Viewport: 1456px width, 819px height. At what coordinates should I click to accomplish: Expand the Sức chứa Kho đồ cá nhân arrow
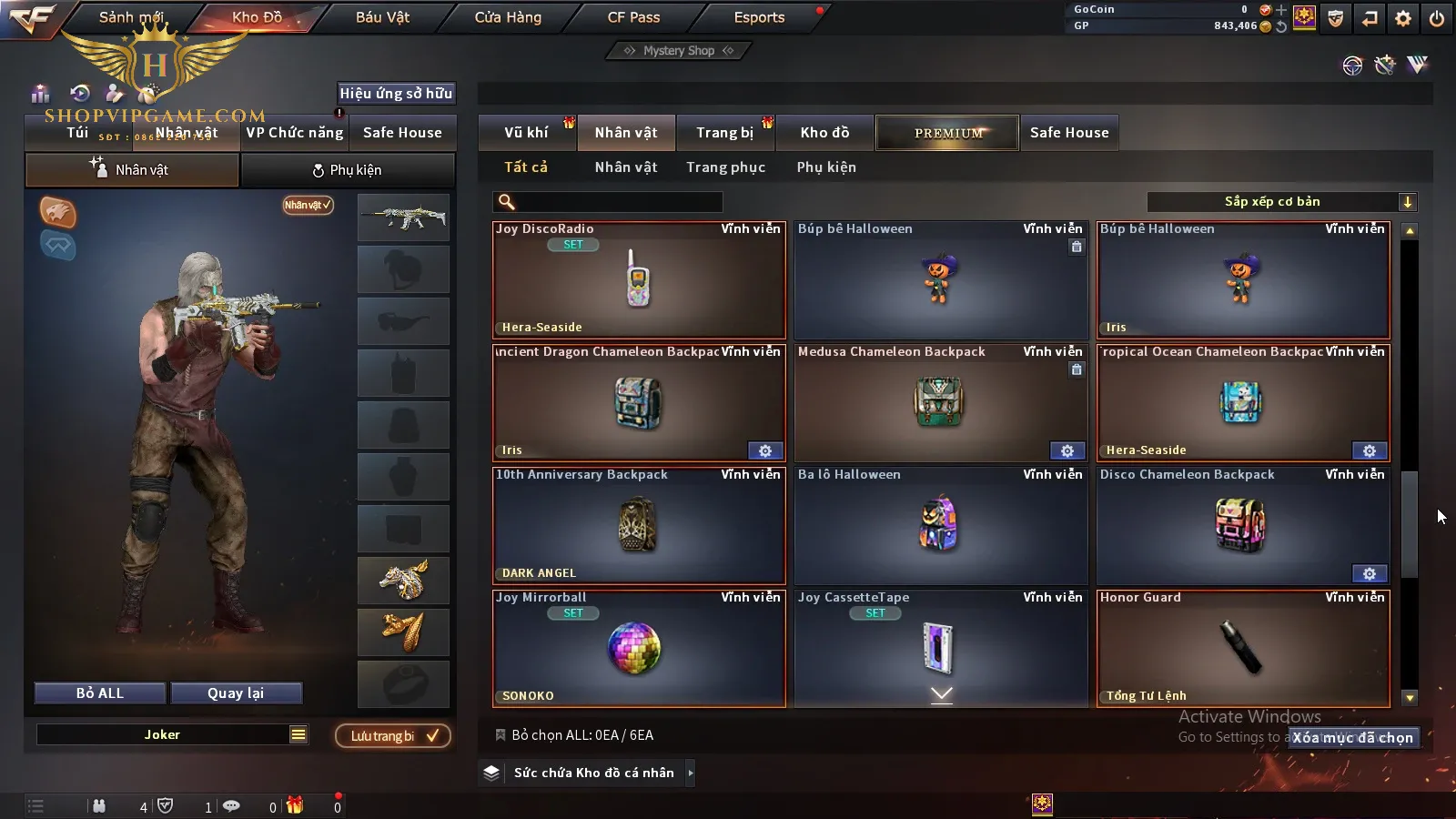[691, 773]
